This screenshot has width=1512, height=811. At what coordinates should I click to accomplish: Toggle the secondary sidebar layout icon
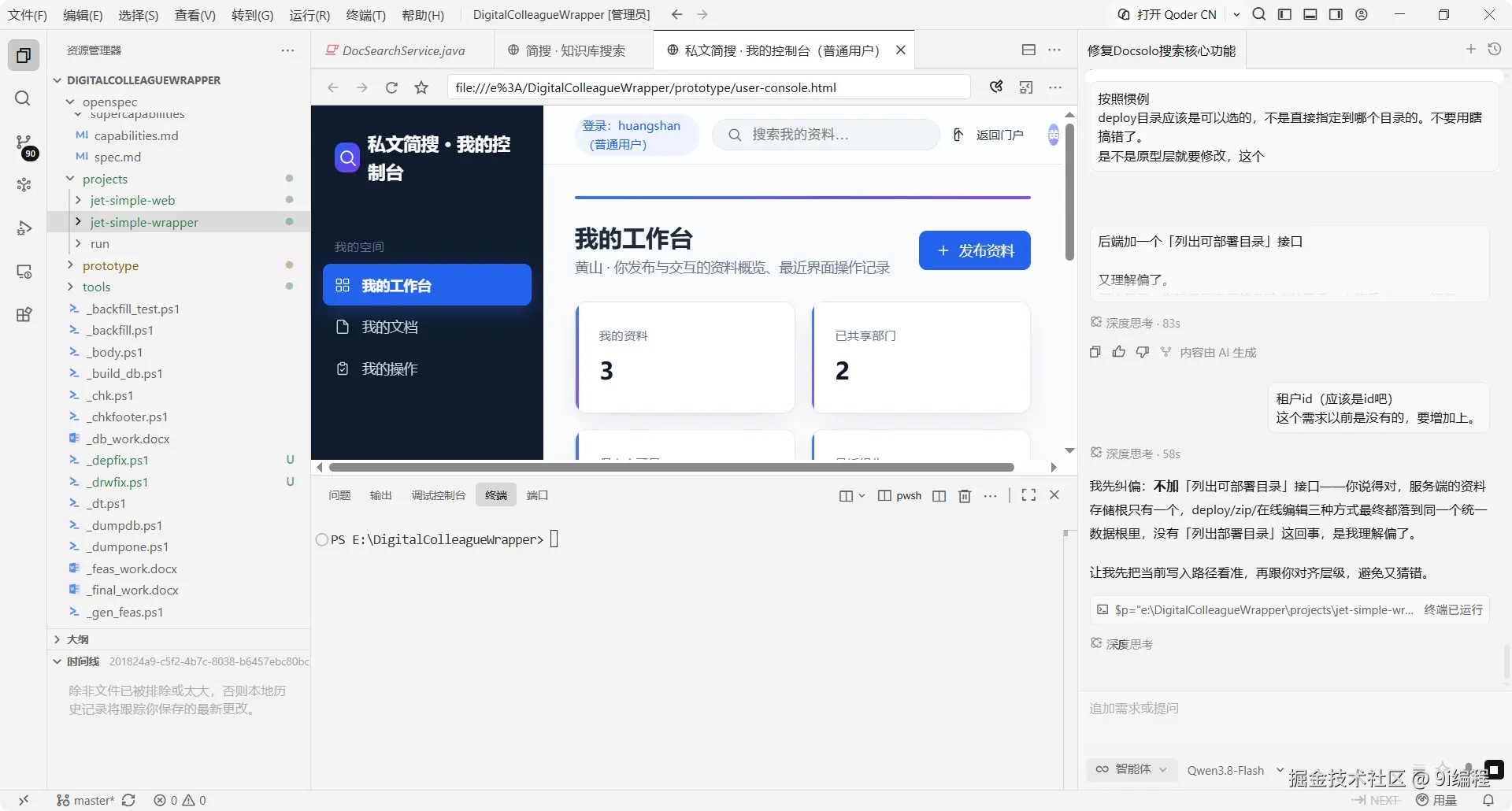coord(1336,14)
